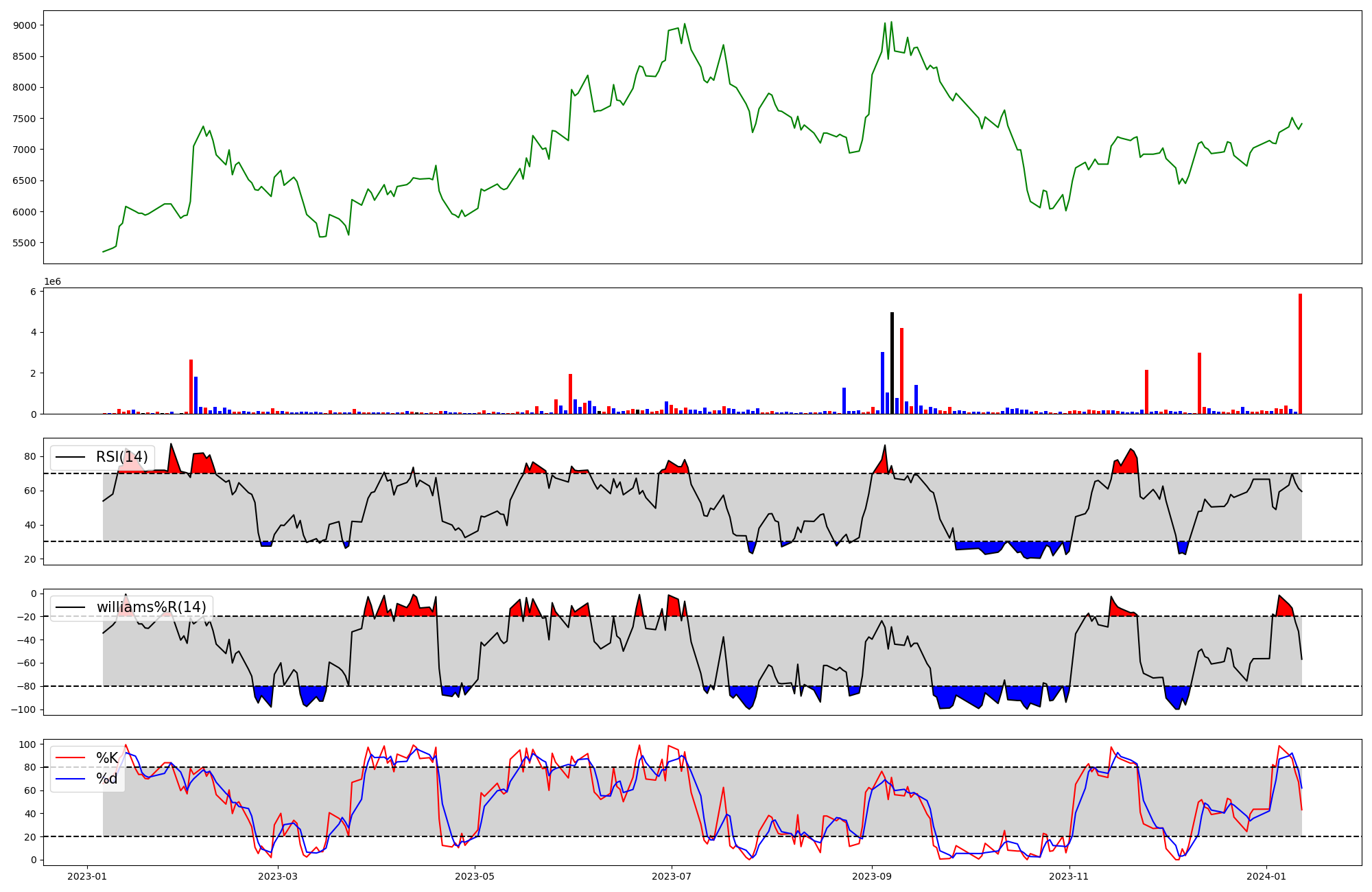Click the RSI(14) legend label
The height and width of the screenshot is (892, 1372).
click(x=121, y=457)
